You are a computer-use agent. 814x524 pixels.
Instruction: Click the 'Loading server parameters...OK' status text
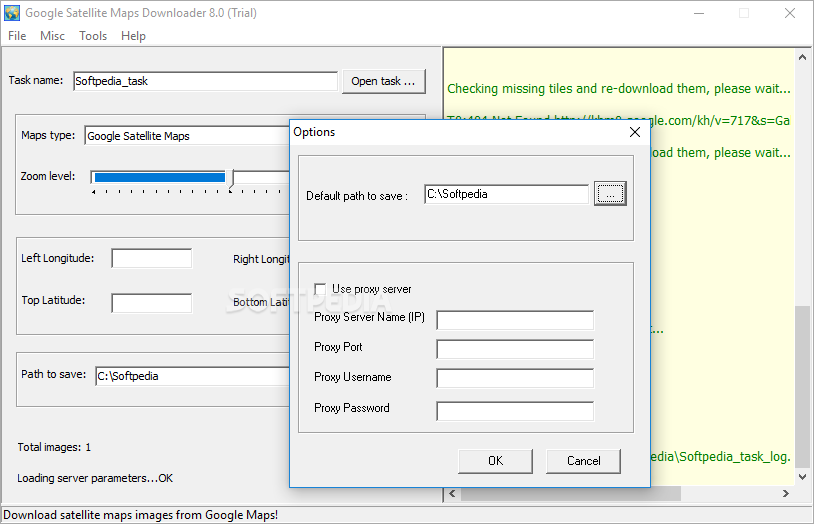(x=95, y=478)
